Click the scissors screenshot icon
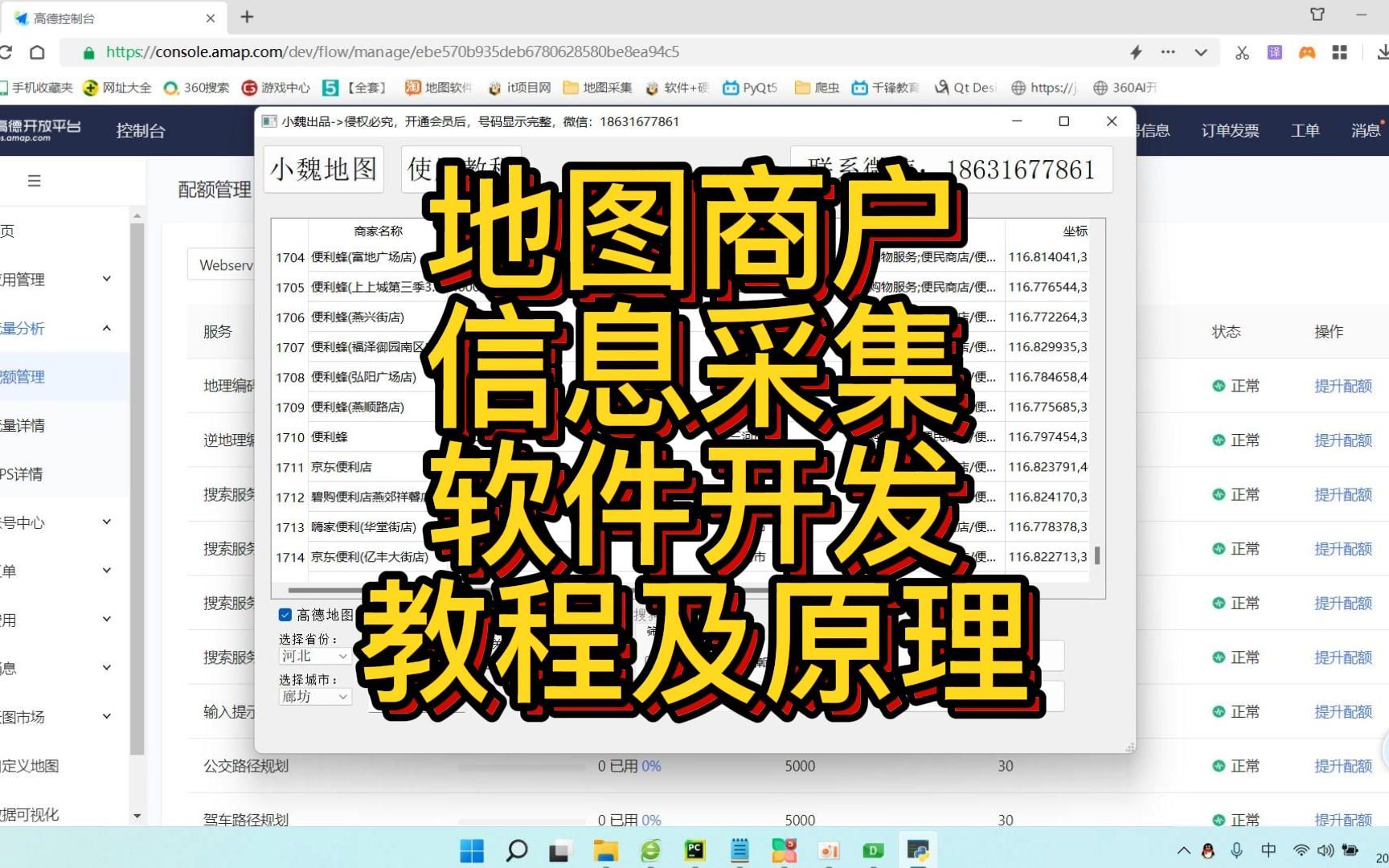This screenshot has height=868, width=1389. coord(1242,53)
